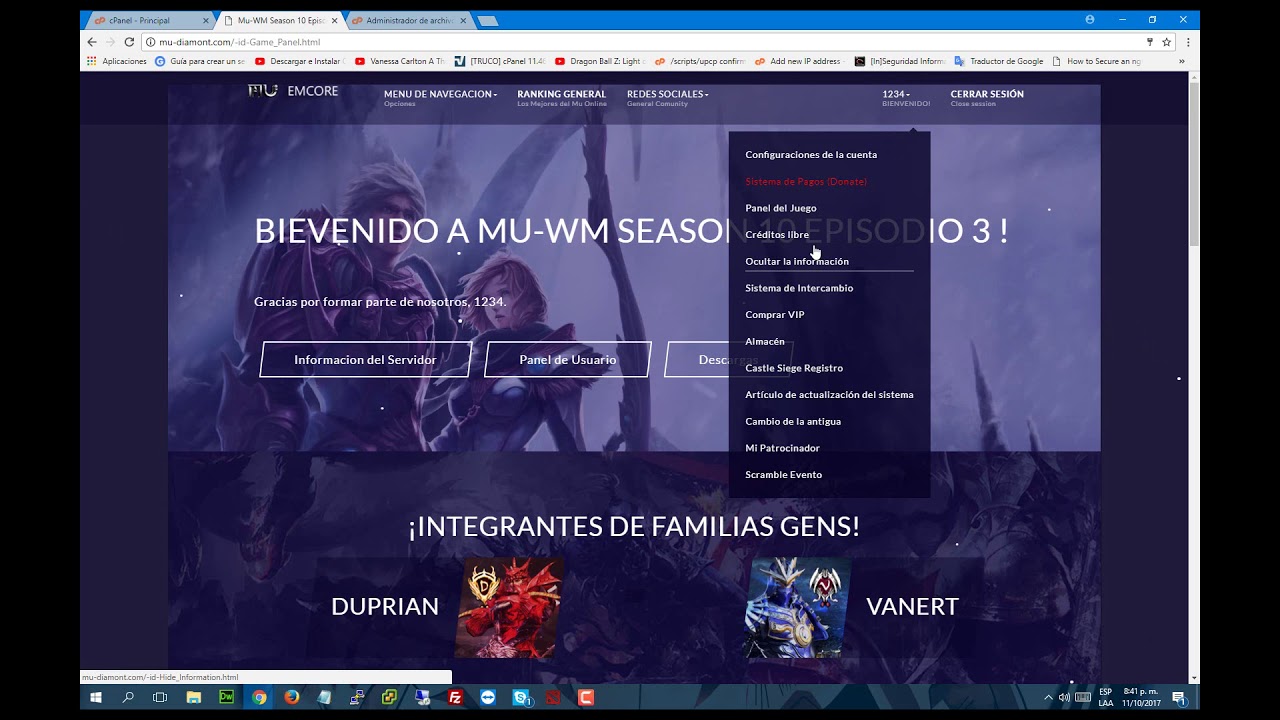Click the MU EMCORE site logo

tap(293, 91)
